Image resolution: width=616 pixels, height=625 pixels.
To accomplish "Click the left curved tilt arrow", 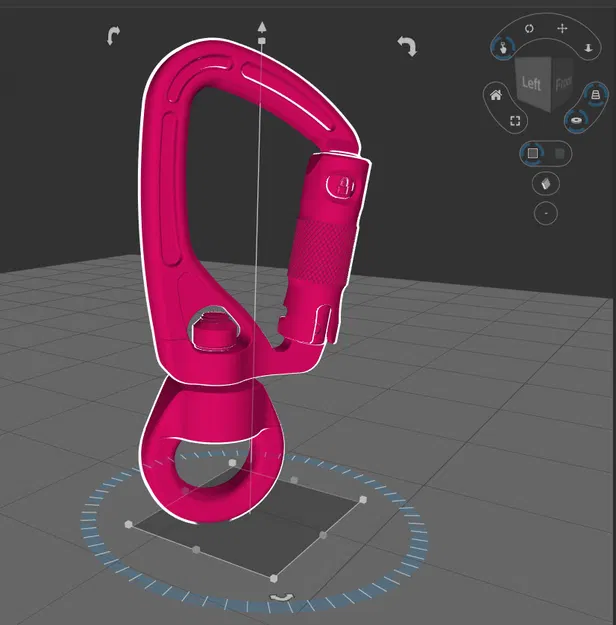I will tap(113, 35).
